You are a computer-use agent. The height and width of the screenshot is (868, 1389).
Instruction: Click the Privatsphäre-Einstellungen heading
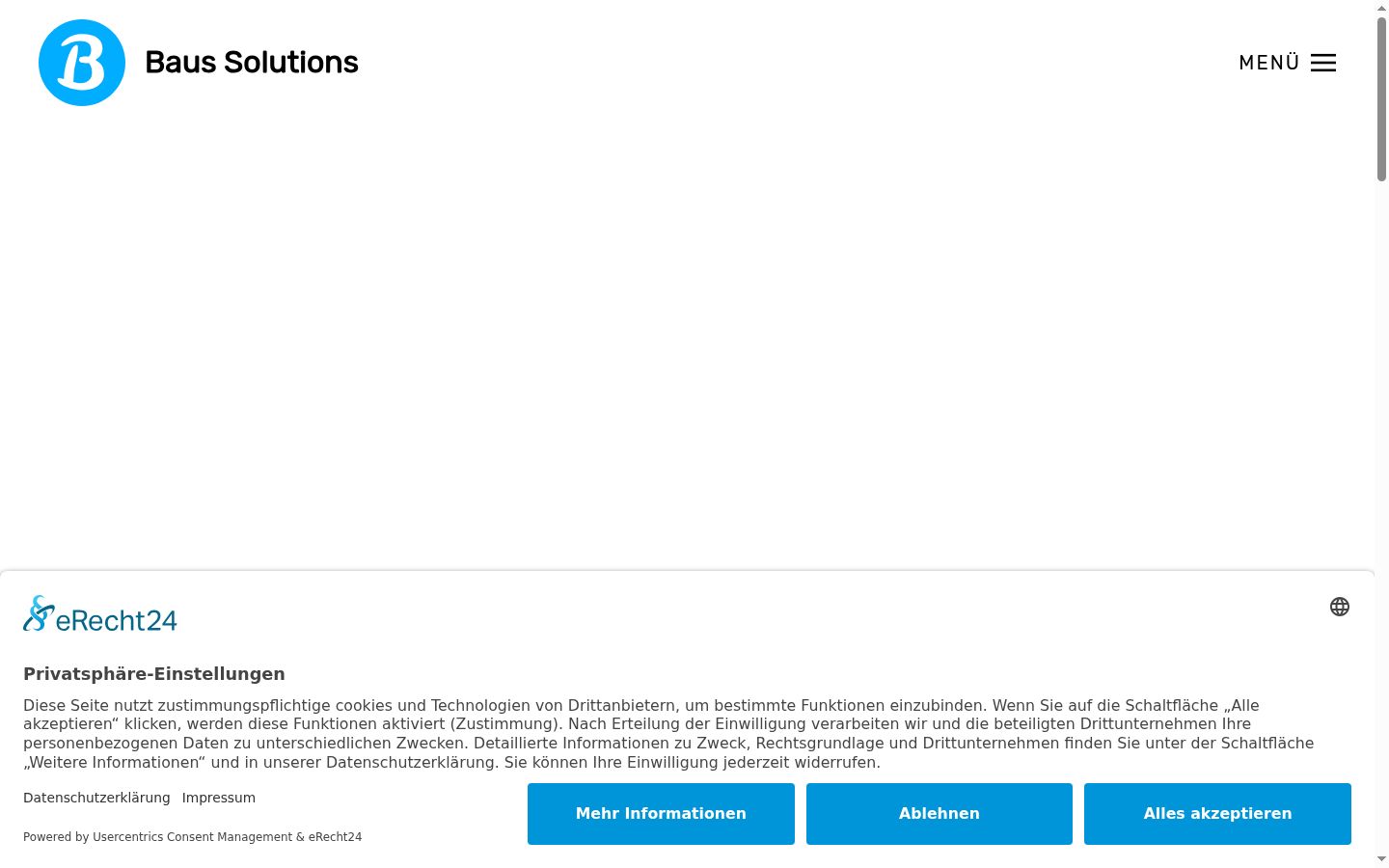(154, 674)
